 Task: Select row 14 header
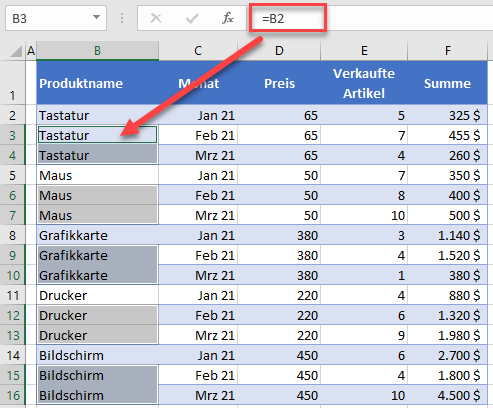click(x=12, y=355)
